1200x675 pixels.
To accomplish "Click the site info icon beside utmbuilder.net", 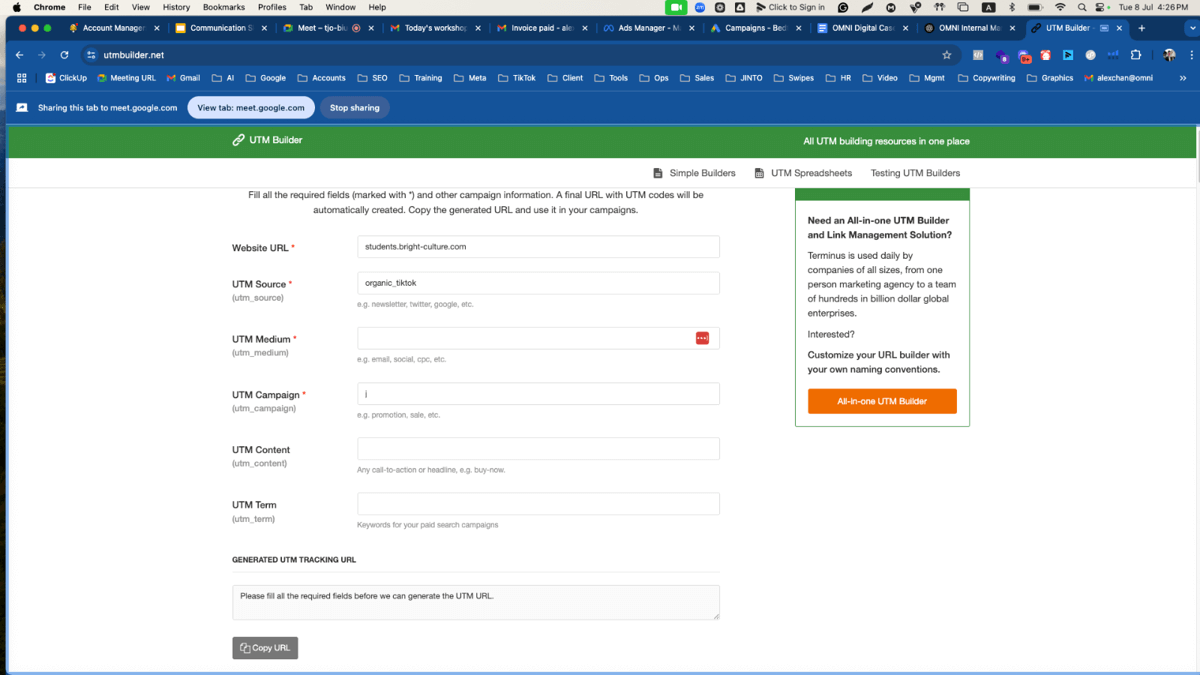I will pyautogui.click(x=91, y=55).
